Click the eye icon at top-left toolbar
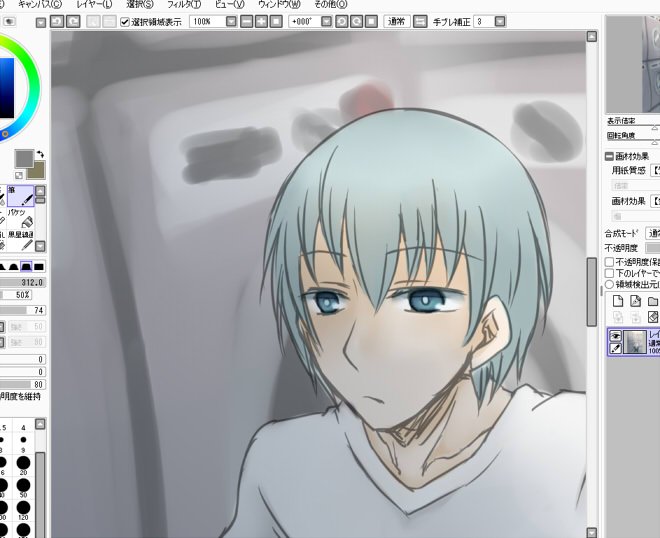 (8, 21)
